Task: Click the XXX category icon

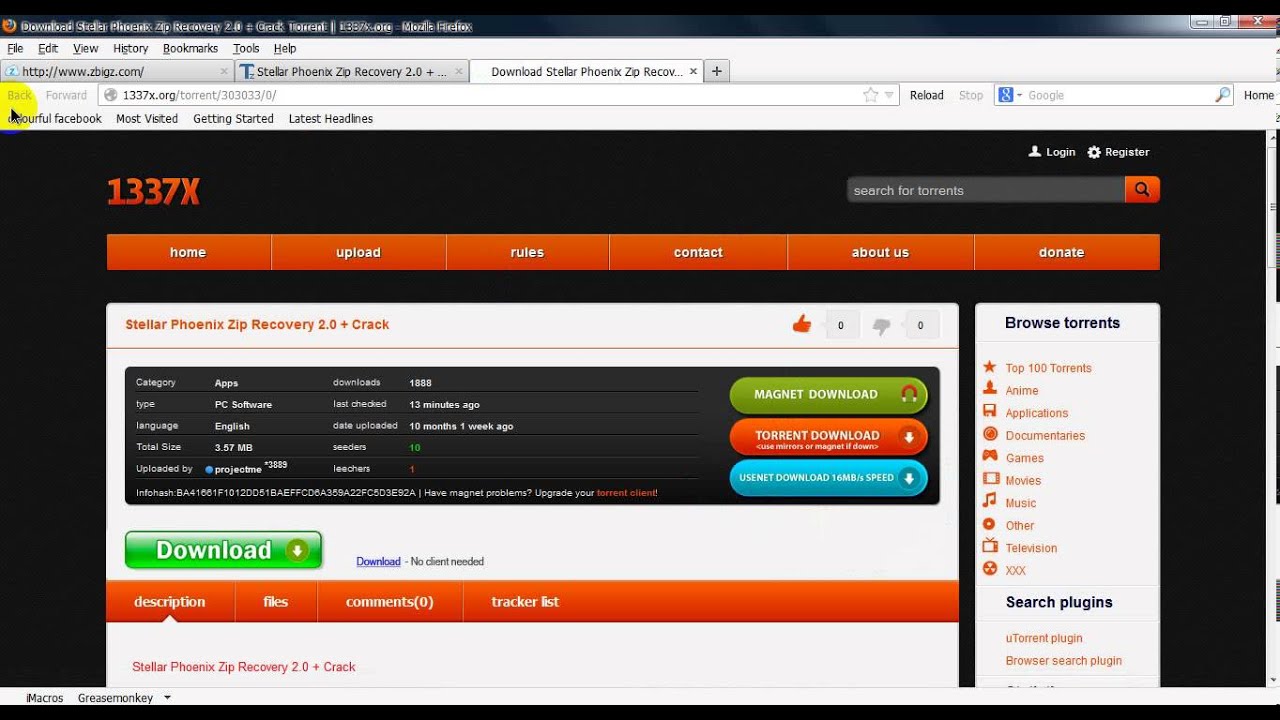Action: coord(989,569)
